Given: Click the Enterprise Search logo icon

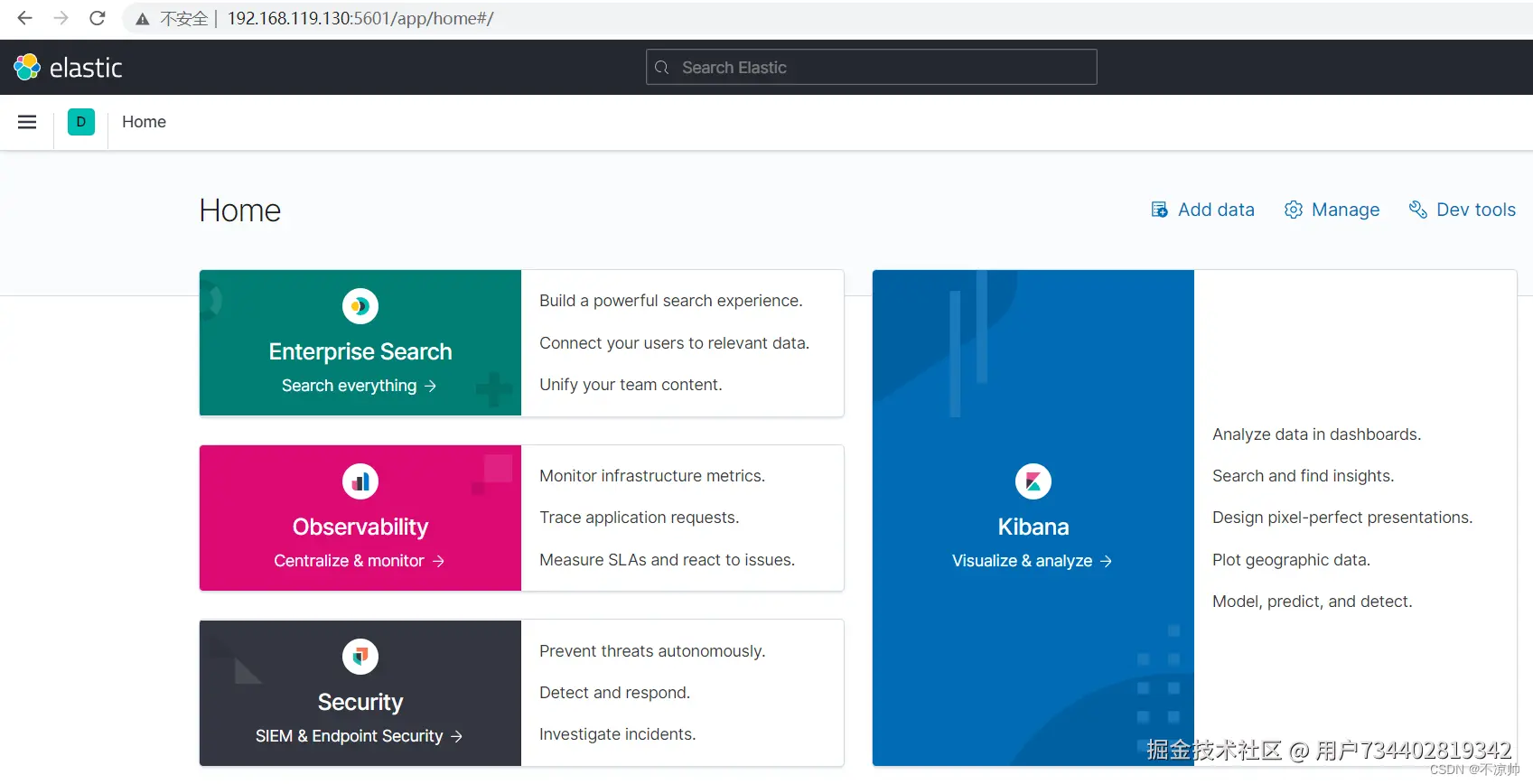Looking at the screenshot, I should tap(360, 306).
